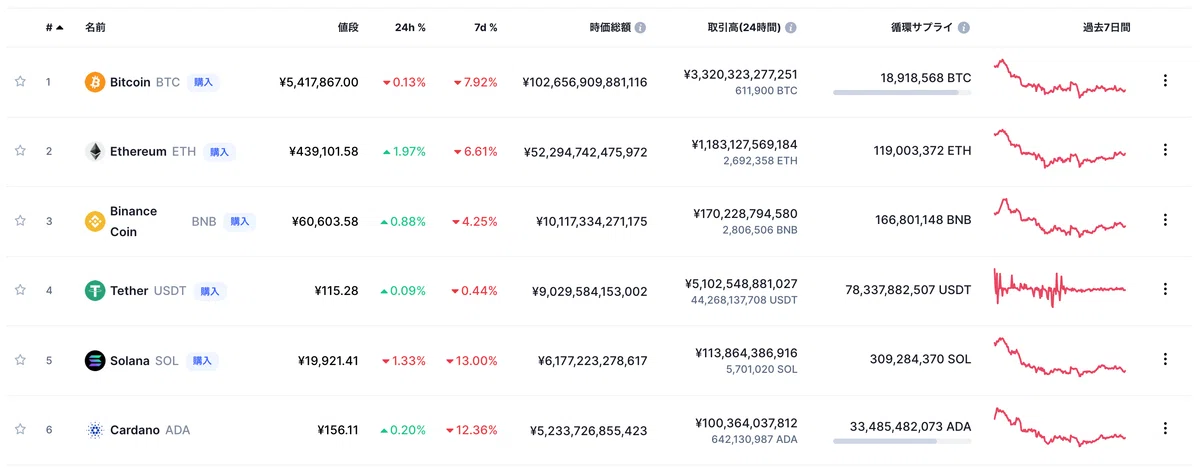Open three-dot menu for Ethereum row
The image size is (1200, 474).
point(1165,151)
